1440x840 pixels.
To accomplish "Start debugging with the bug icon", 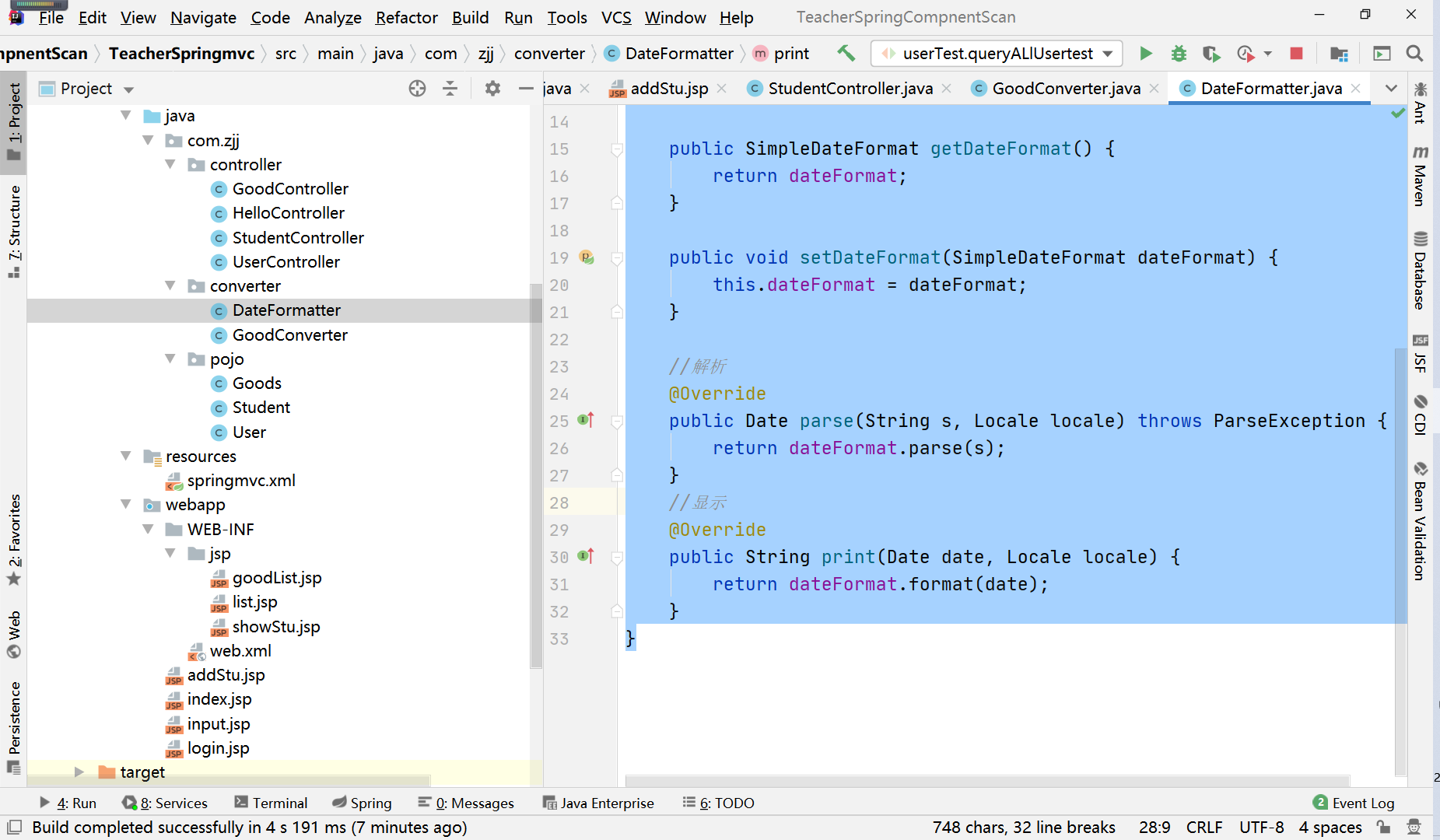I will coord(1179,54).
